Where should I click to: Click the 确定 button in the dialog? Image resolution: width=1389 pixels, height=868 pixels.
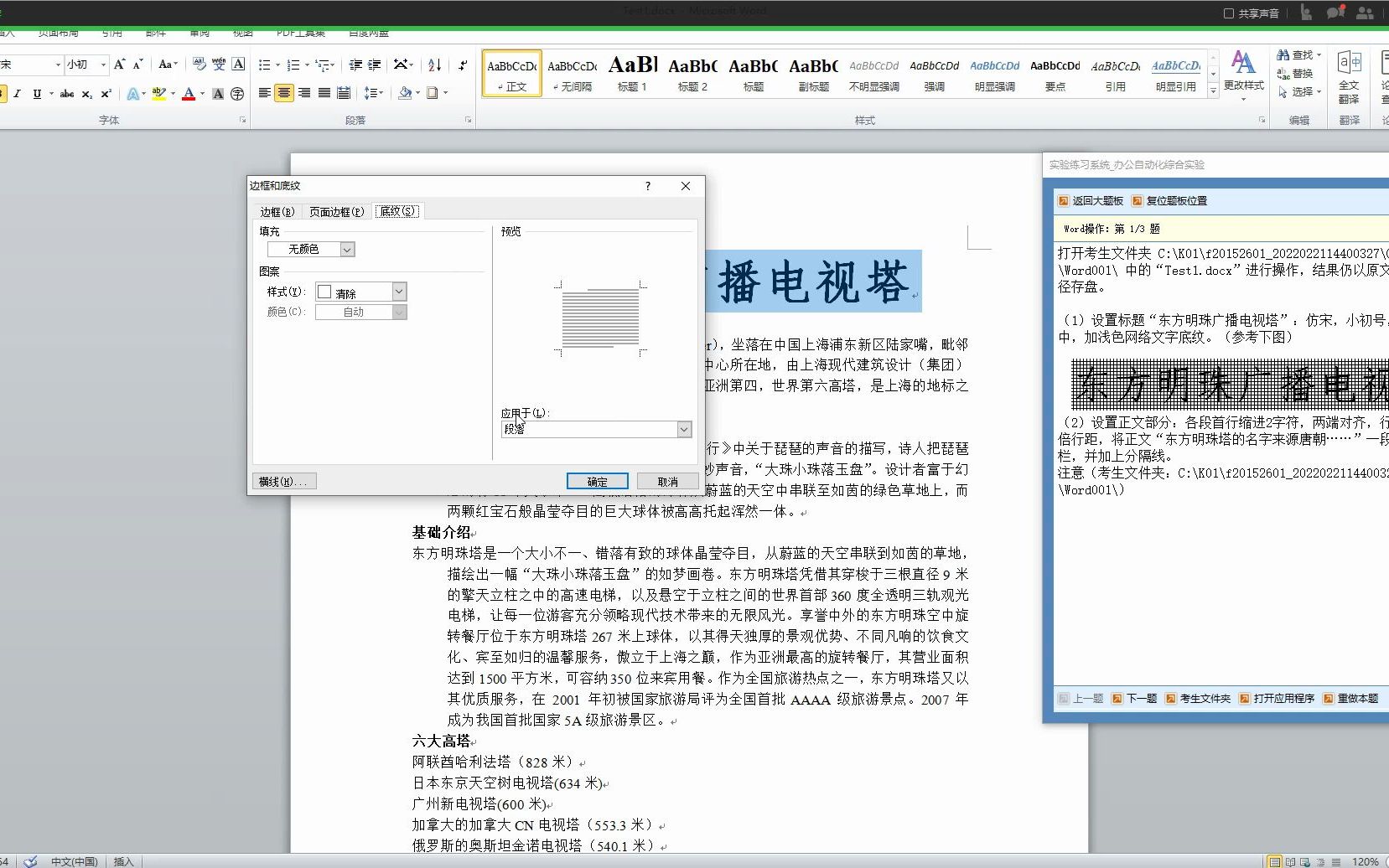pyautogui.click(x=598, y=481)
